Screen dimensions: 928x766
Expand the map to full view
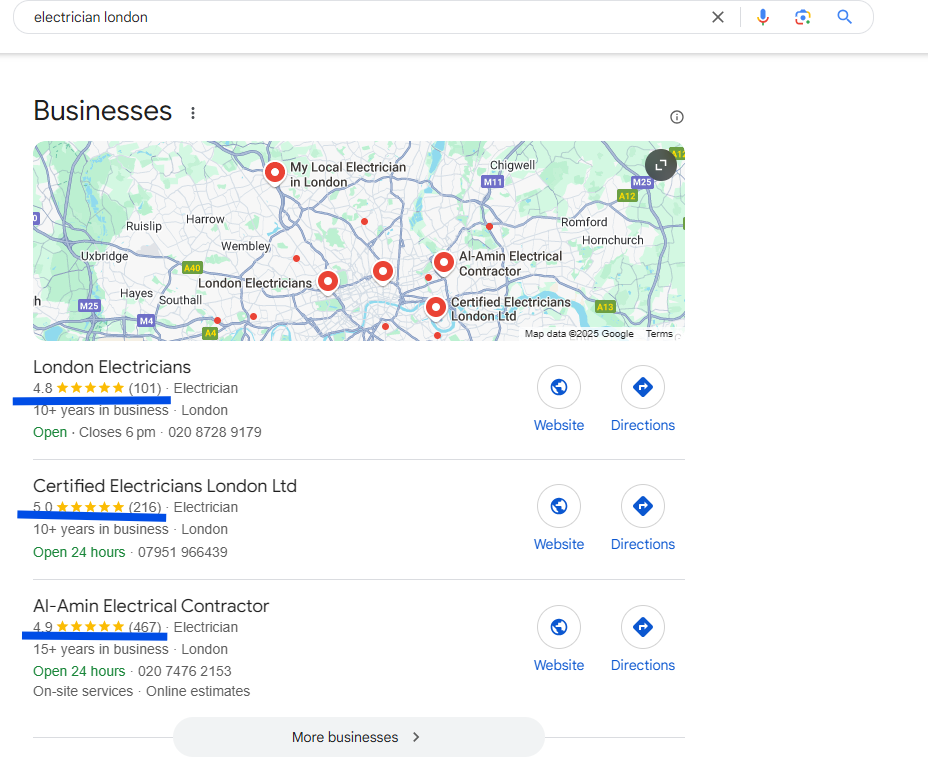[660, 165]
